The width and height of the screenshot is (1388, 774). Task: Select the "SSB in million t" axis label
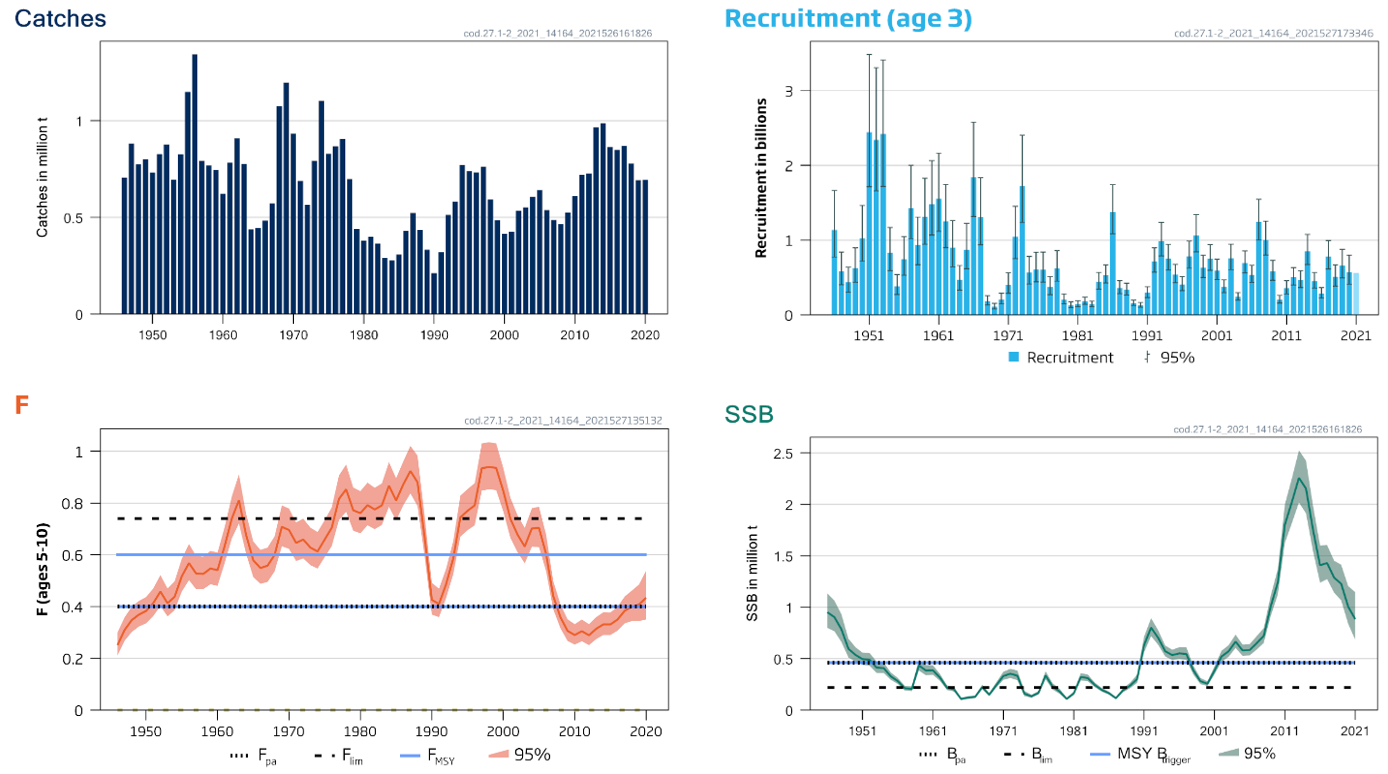752,571
